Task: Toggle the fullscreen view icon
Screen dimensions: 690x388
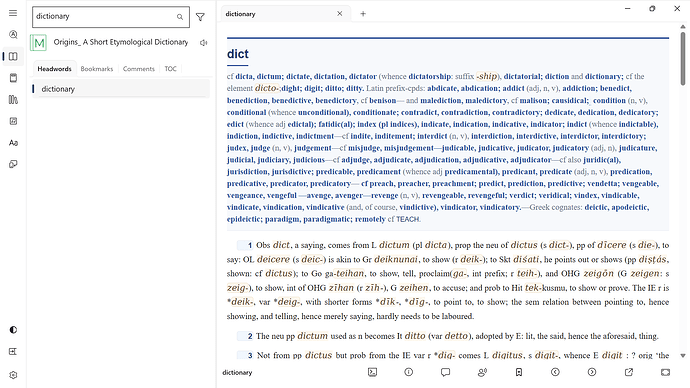Action: (665, 372)
